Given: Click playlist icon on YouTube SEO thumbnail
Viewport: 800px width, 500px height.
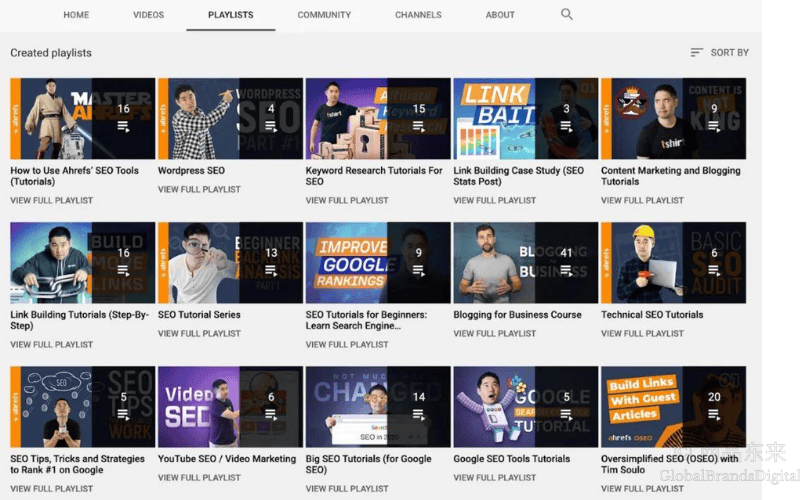Looking at the screenshot, I should point(271,415).
